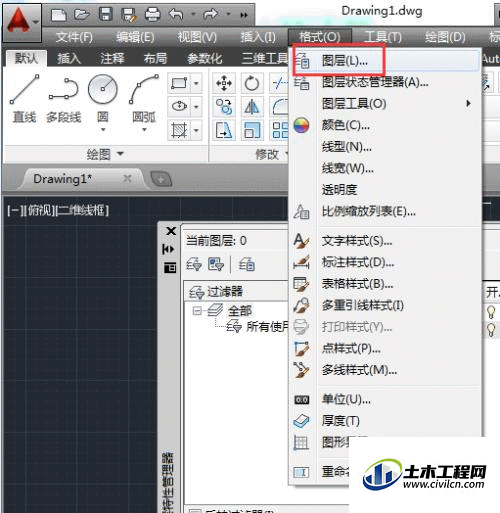Open the Redo history dropdown arrow

tap(228, 14)
